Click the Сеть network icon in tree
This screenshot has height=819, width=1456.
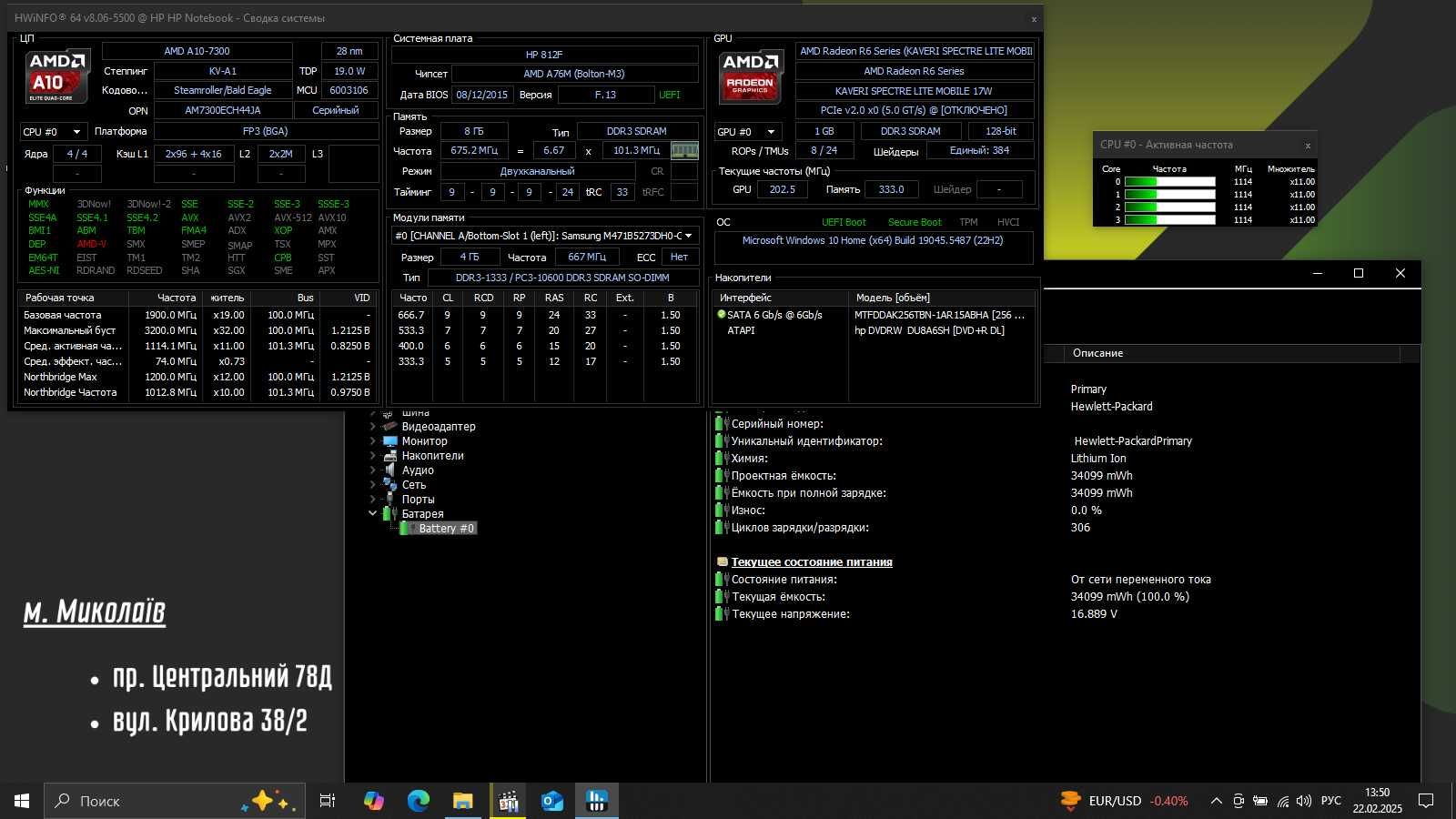tap(390, 484)
